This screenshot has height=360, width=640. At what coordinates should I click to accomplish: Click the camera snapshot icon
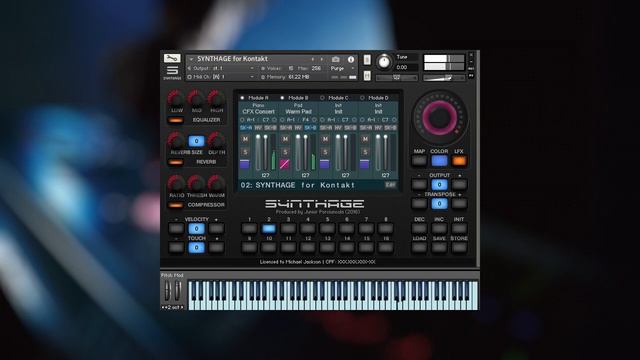pyautogui.click(x=336, y=59)
